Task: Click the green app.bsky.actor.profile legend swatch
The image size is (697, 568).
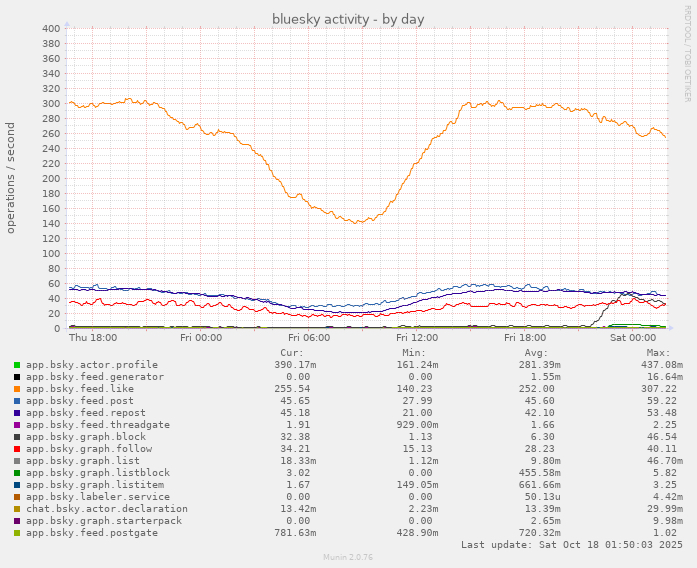Action: click(x=17, y=365)
